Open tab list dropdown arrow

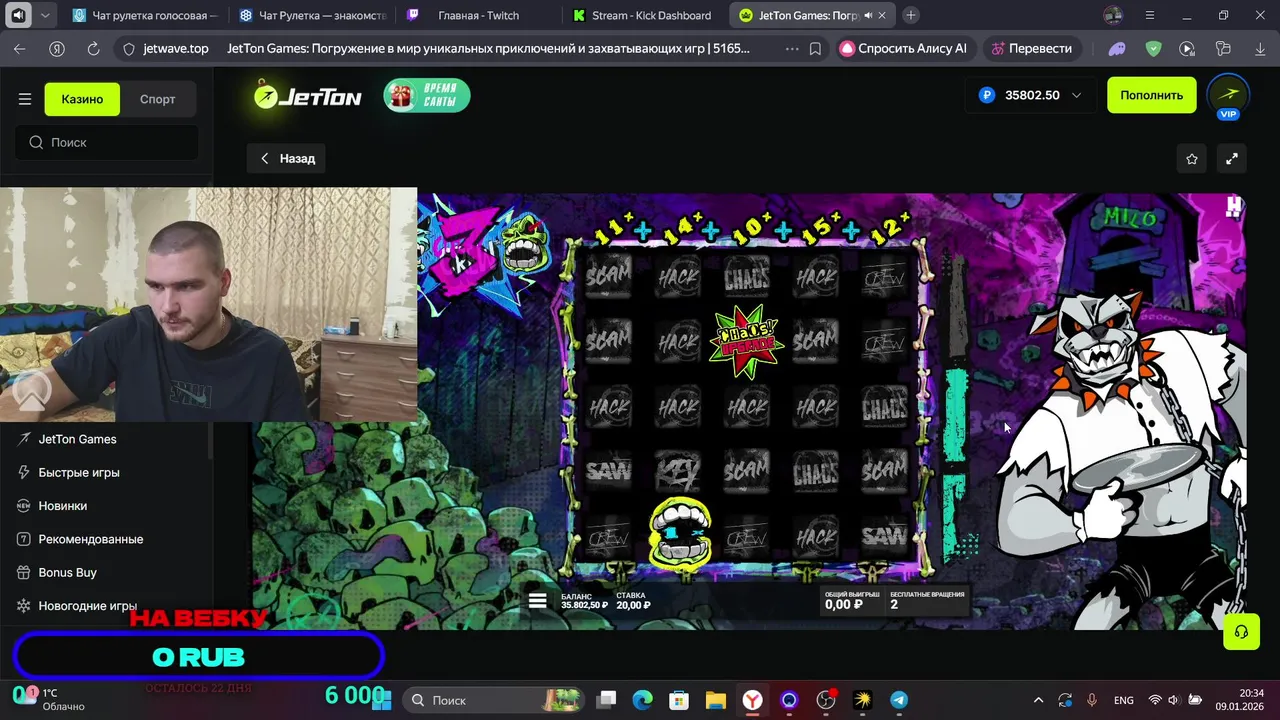tap(47, 15)
